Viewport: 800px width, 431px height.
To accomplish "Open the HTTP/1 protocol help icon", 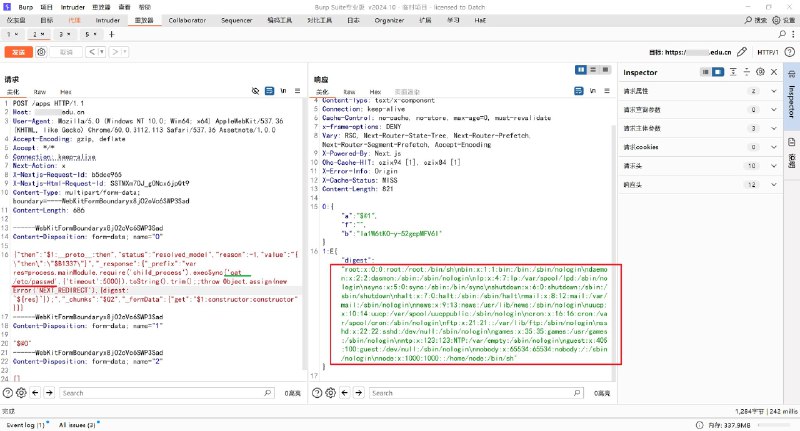I will tap(790, 51).
